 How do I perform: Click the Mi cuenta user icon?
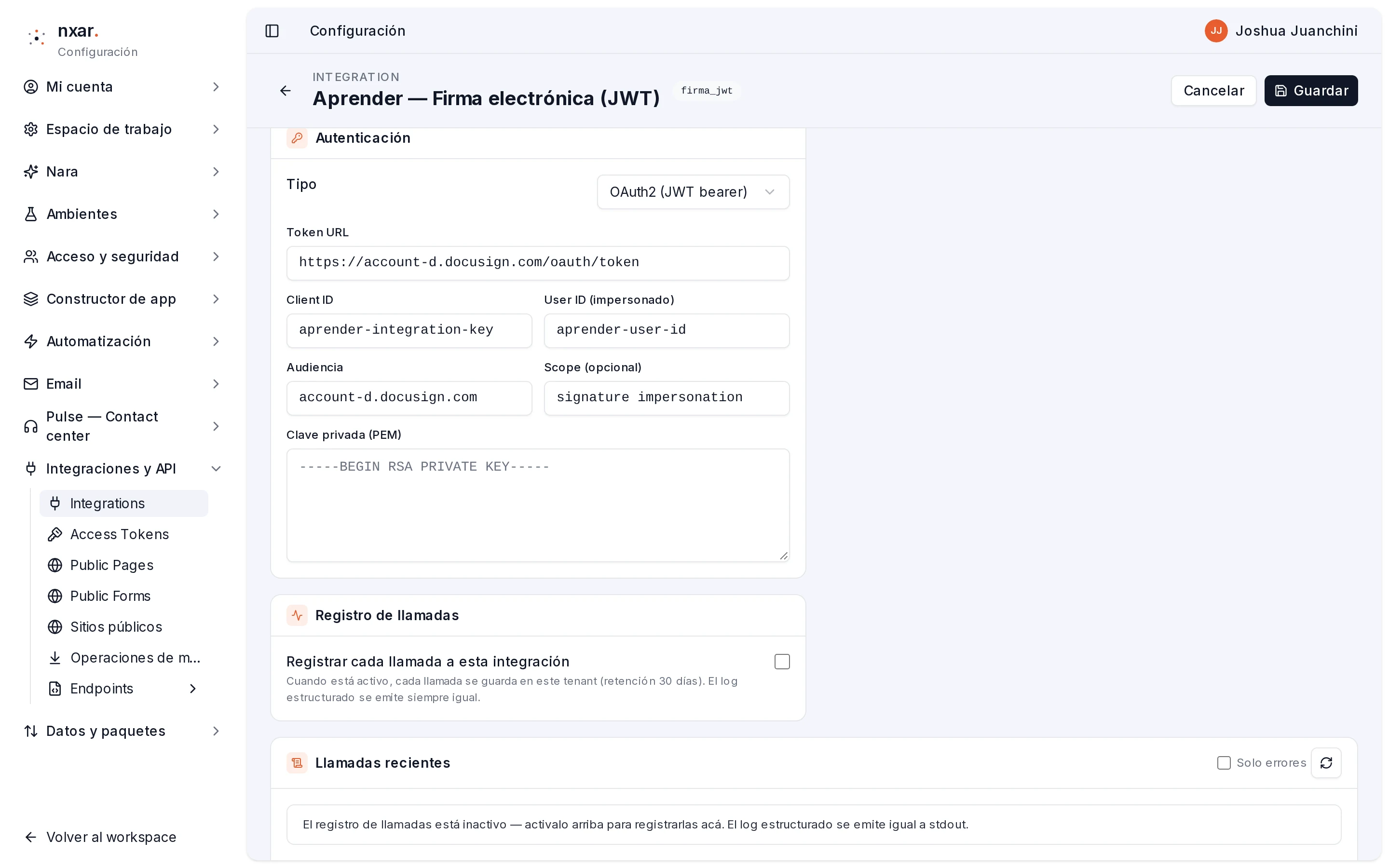pos(31,87)
